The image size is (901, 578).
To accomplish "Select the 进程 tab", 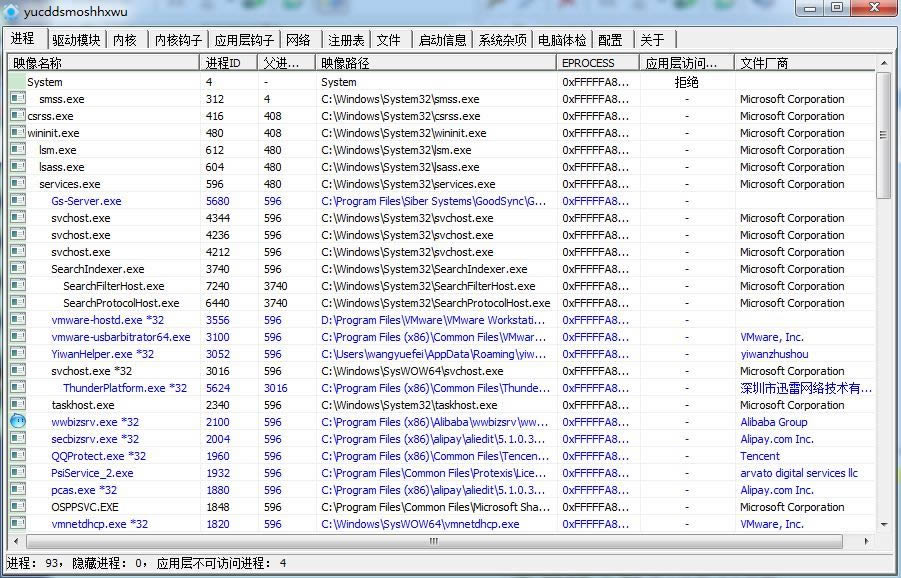I will [24, 38].
